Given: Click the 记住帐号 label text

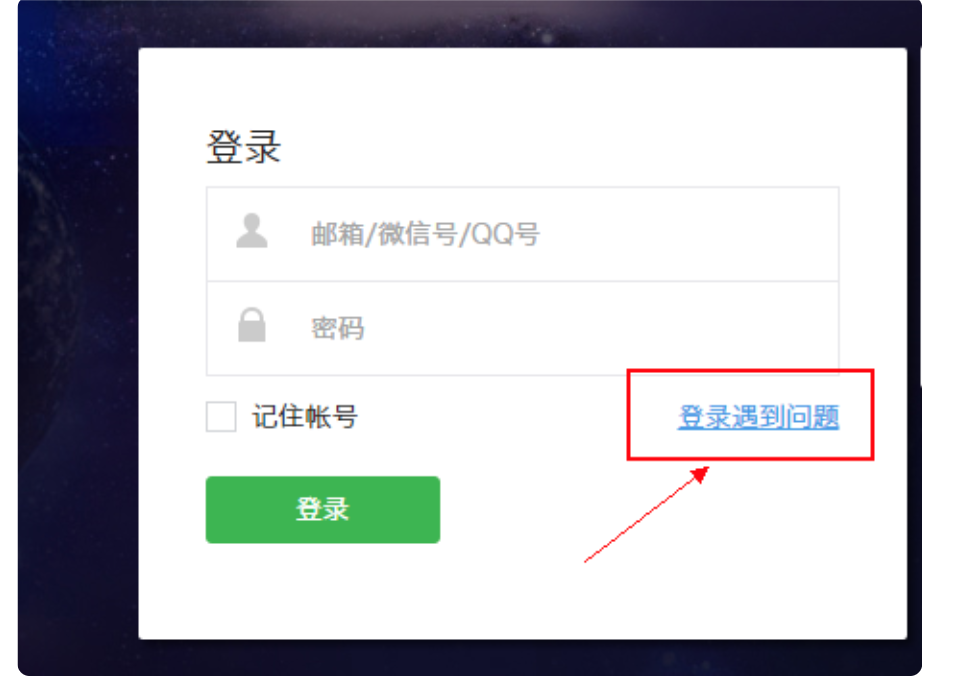Looking at the screenshot, I should [x=305, y=417].
